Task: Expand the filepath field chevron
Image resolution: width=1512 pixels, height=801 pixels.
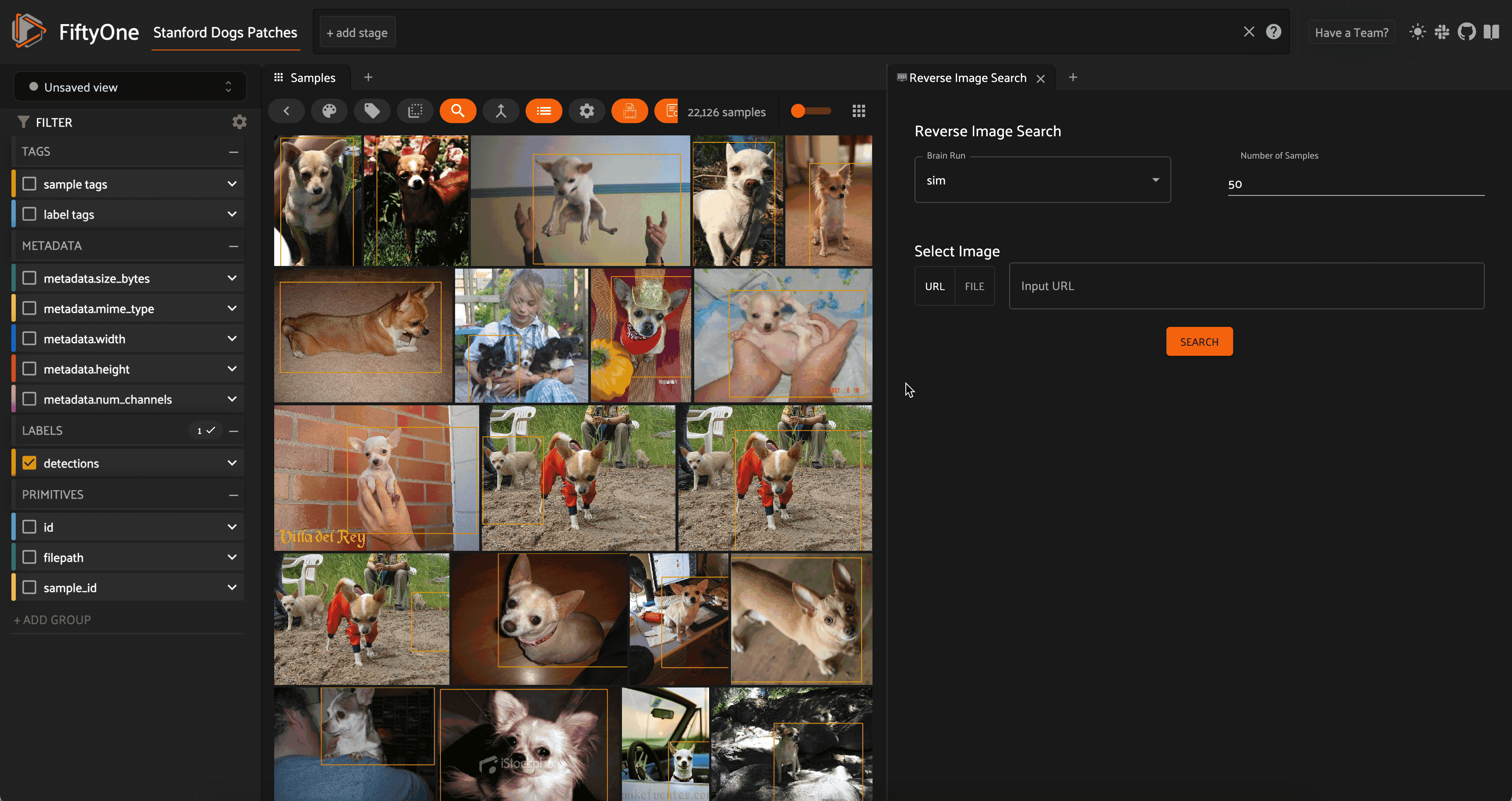Action: tap(232, 557)
